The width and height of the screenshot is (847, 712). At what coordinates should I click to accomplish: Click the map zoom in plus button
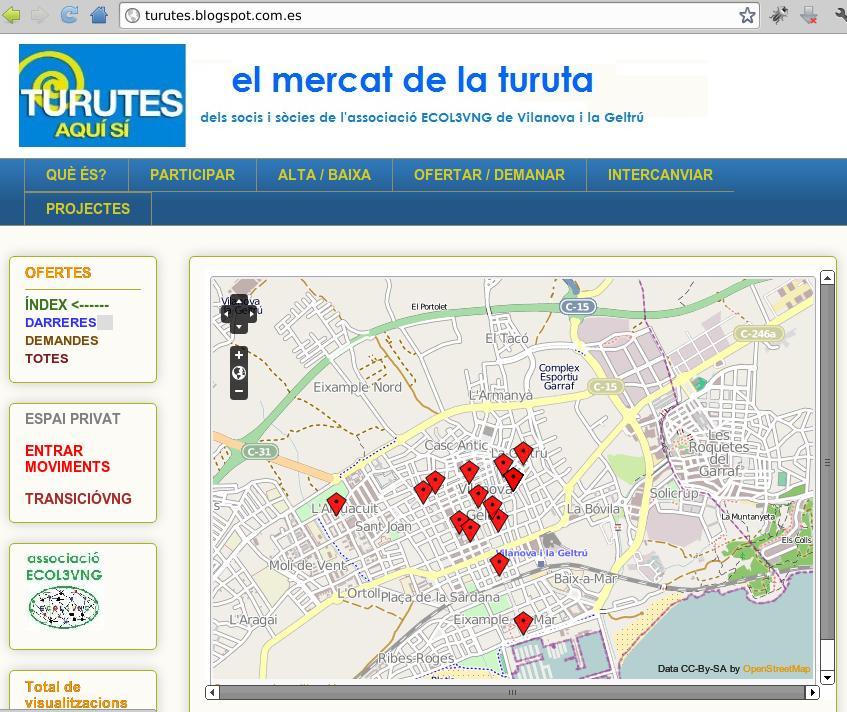(x=239, y=355)
